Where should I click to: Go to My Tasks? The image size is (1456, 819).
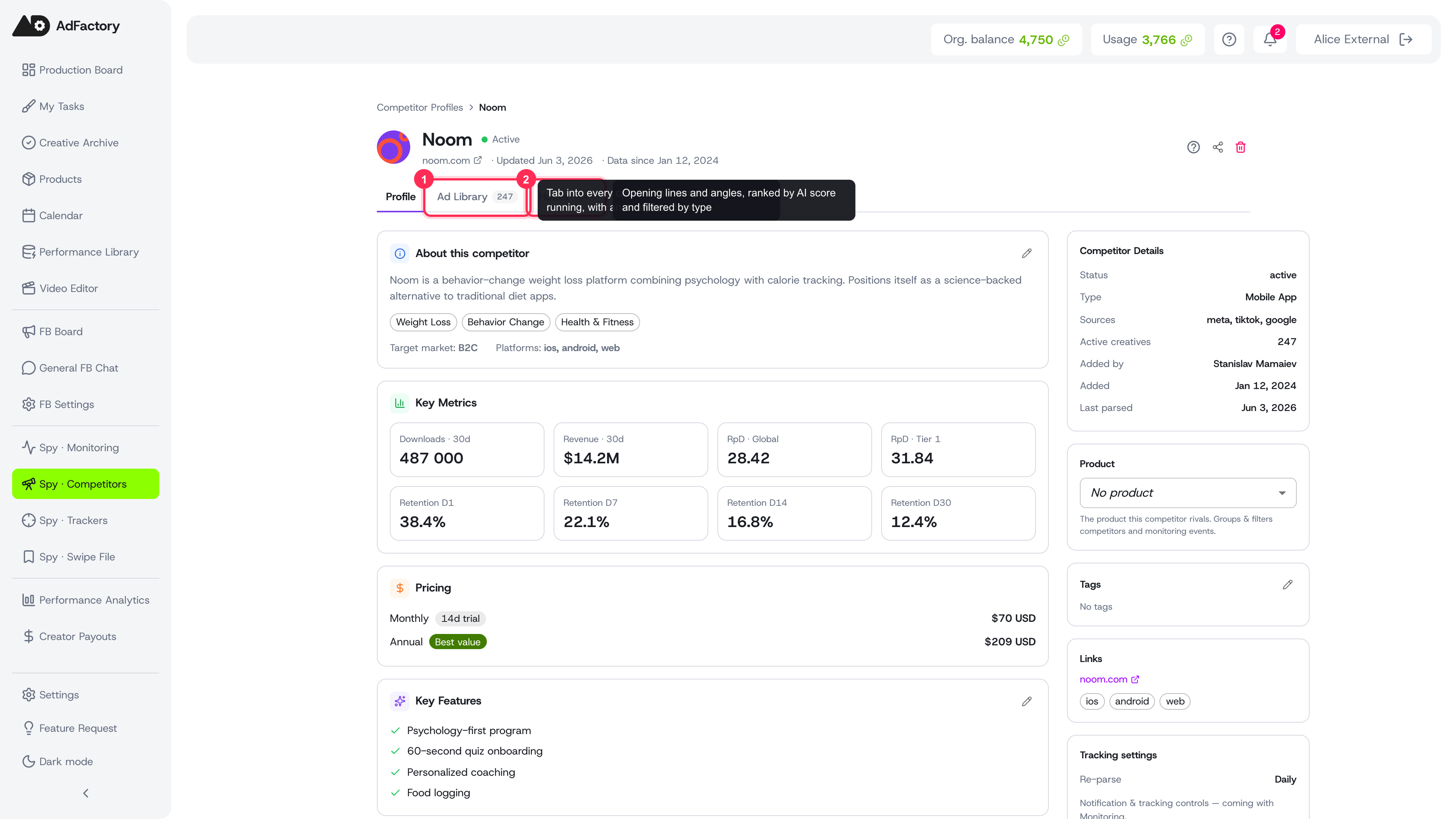tap(85, 106)
